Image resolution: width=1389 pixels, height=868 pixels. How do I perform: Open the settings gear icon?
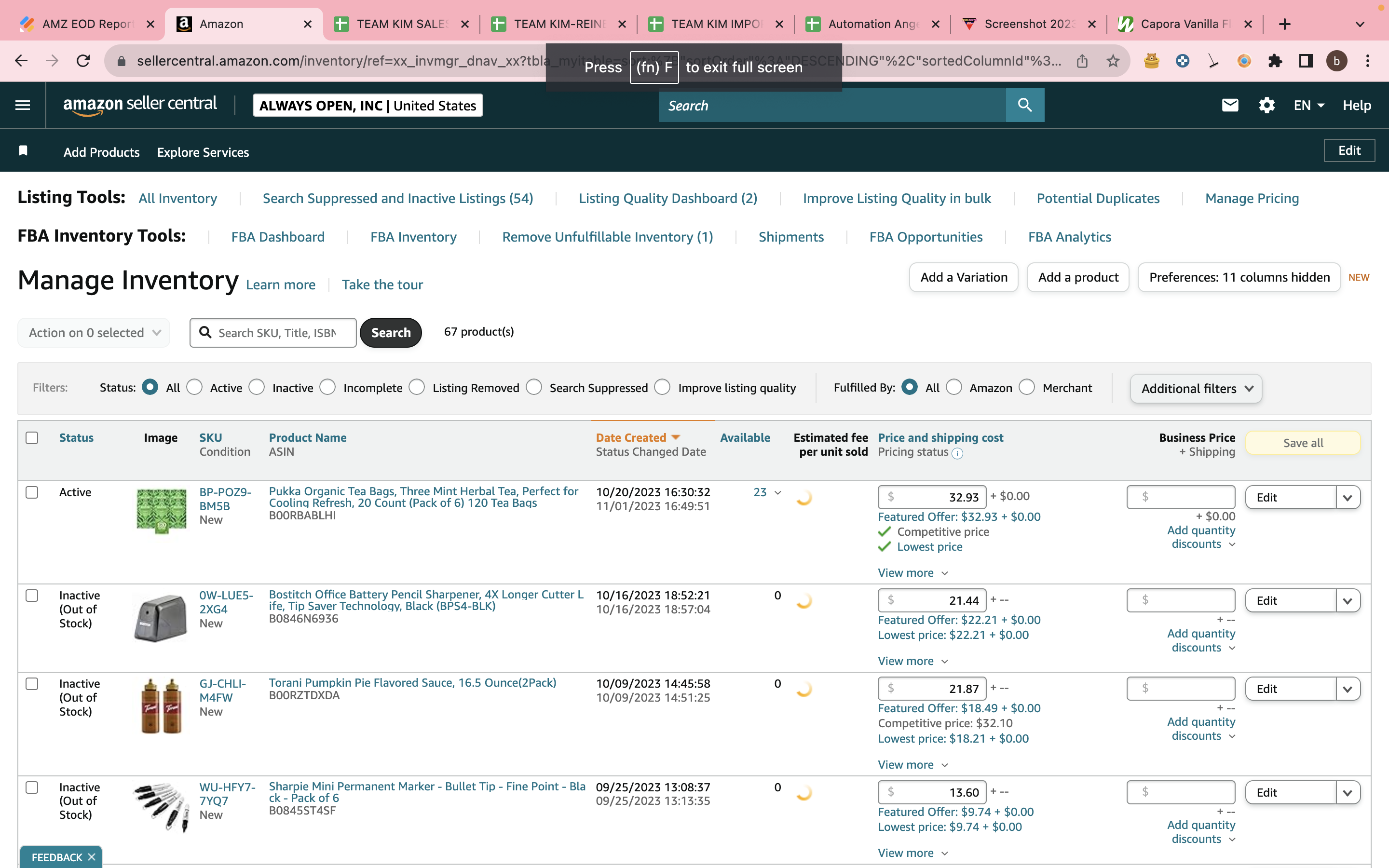(1266, 105)
